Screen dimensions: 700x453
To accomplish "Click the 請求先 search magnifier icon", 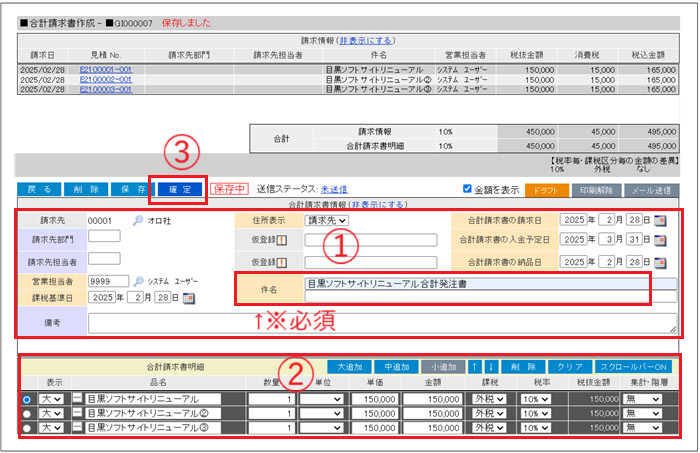I will tap(138, 221).
